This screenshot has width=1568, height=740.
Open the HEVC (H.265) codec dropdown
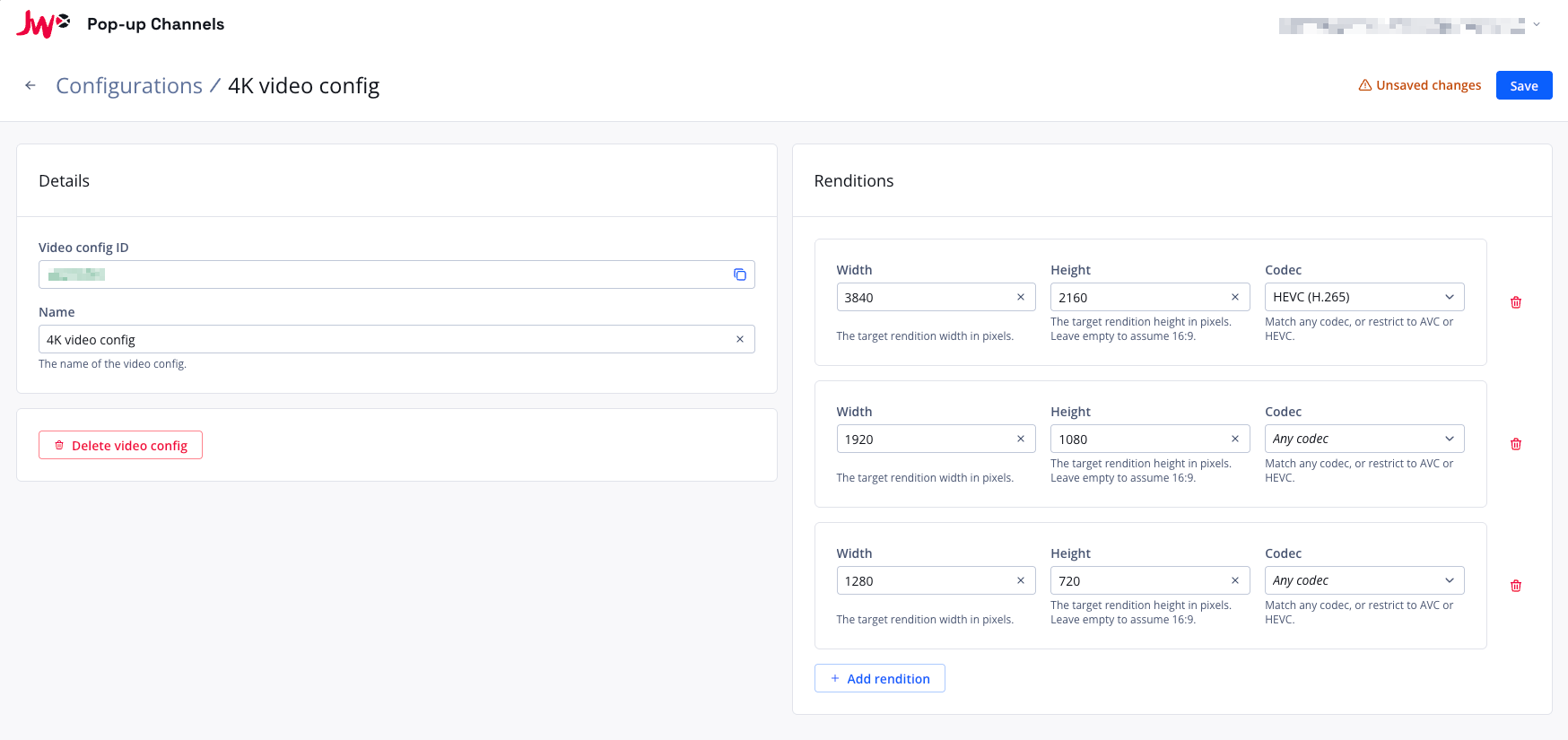[x=1364, y=297]
